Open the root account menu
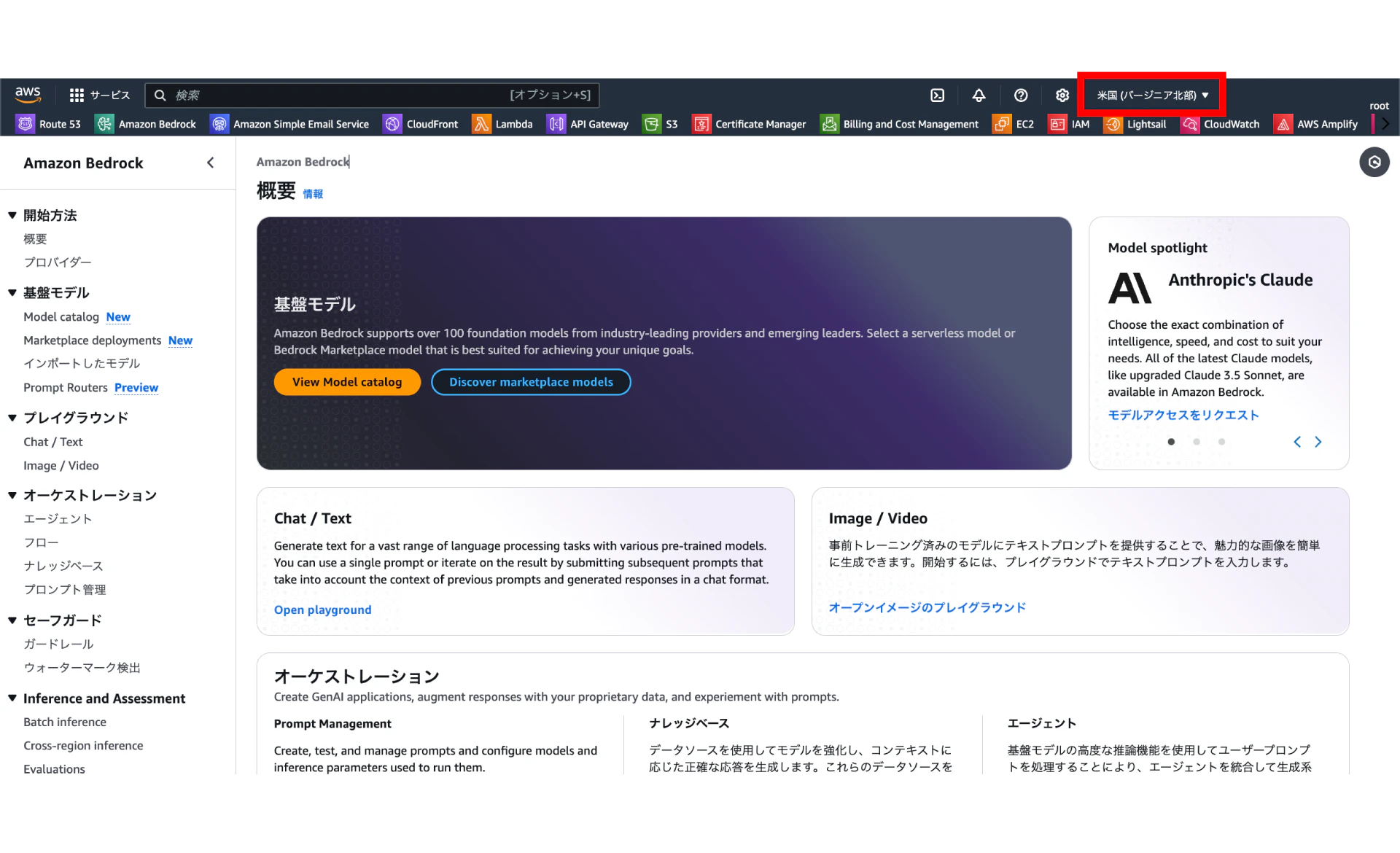Image resolution: width=1400 pixels, height=853 pixels. (x=1379, y=106)
